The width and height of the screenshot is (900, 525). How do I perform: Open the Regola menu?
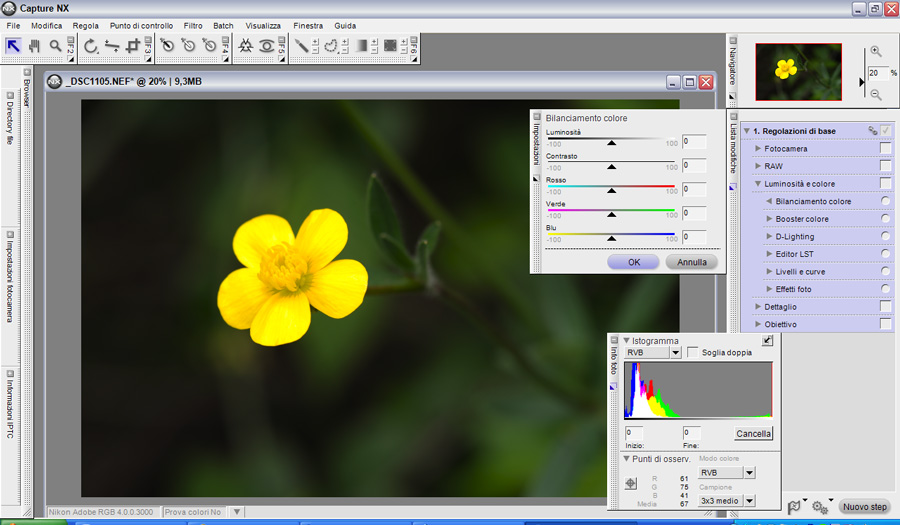(x=86, y=26)
